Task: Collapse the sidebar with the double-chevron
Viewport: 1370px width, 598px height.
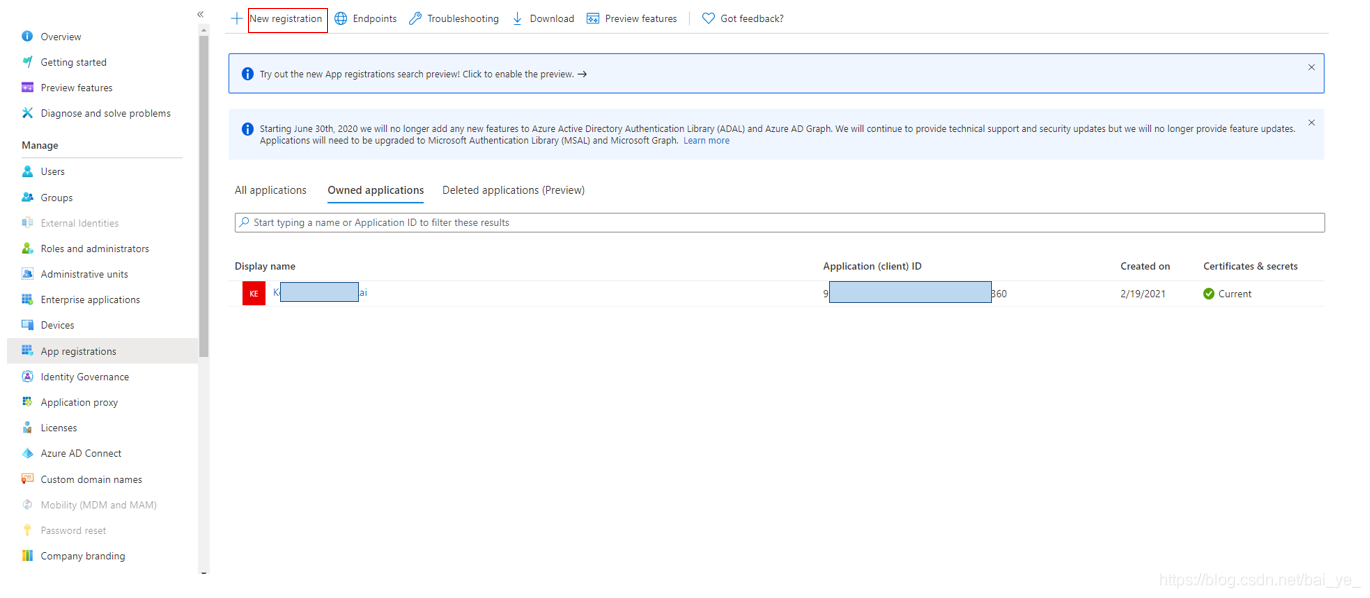Action: click(200, 14)
